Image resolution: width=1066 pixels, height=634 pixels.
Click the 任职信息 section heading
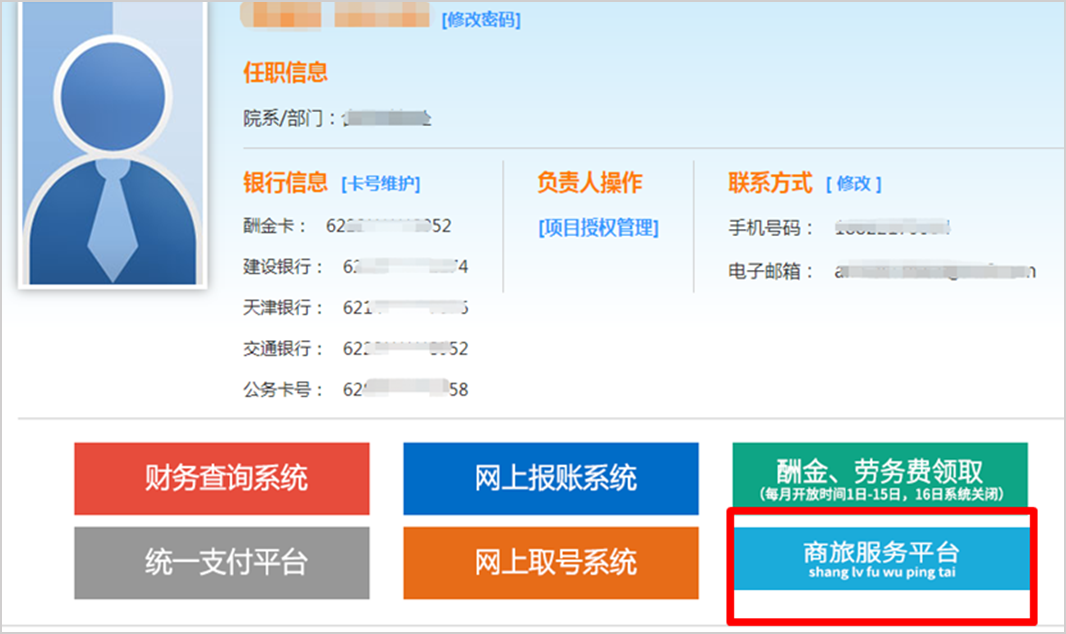click(285, 73)
